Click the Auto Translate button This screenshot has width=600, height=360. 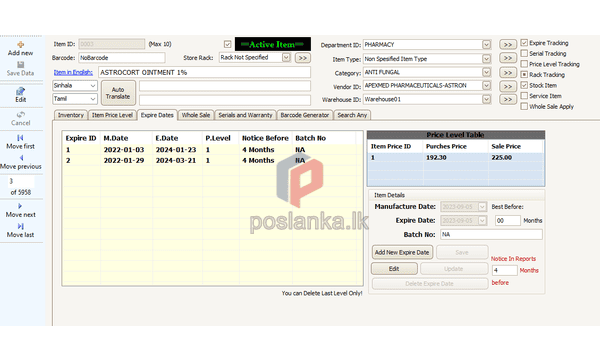pyautogui.click(x=118, y=93)
